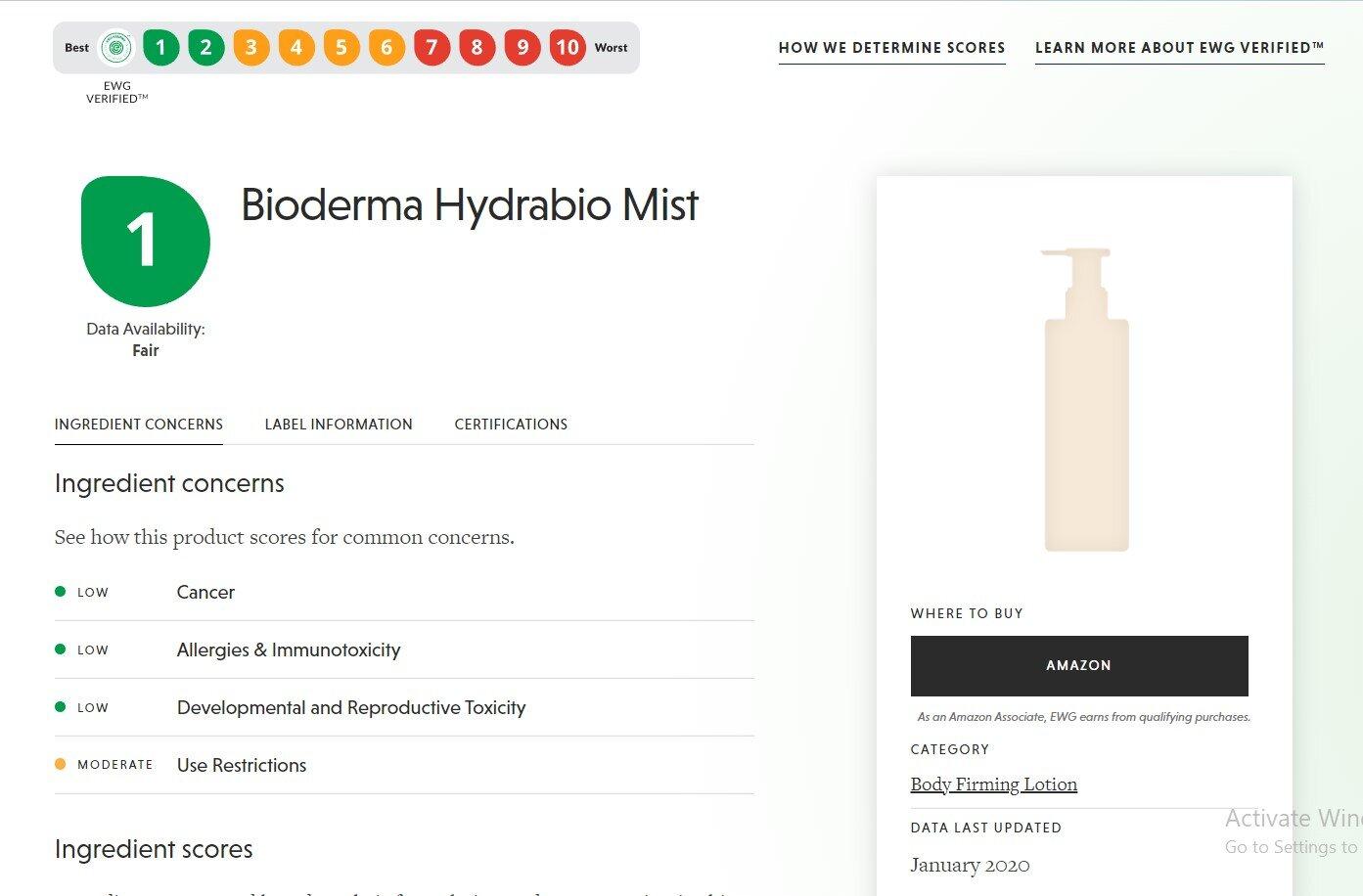Open the Ingredient Concerns tab
The image size is (1363, 896).
139,425
